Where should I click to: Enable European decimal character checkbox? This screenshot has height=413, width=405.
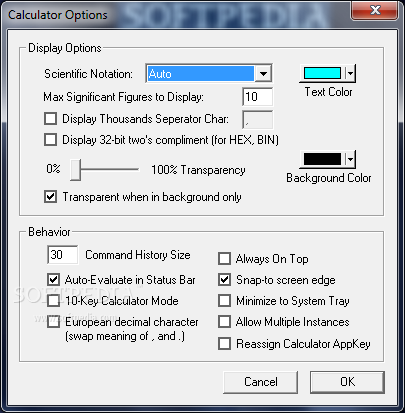coord(54,322)
